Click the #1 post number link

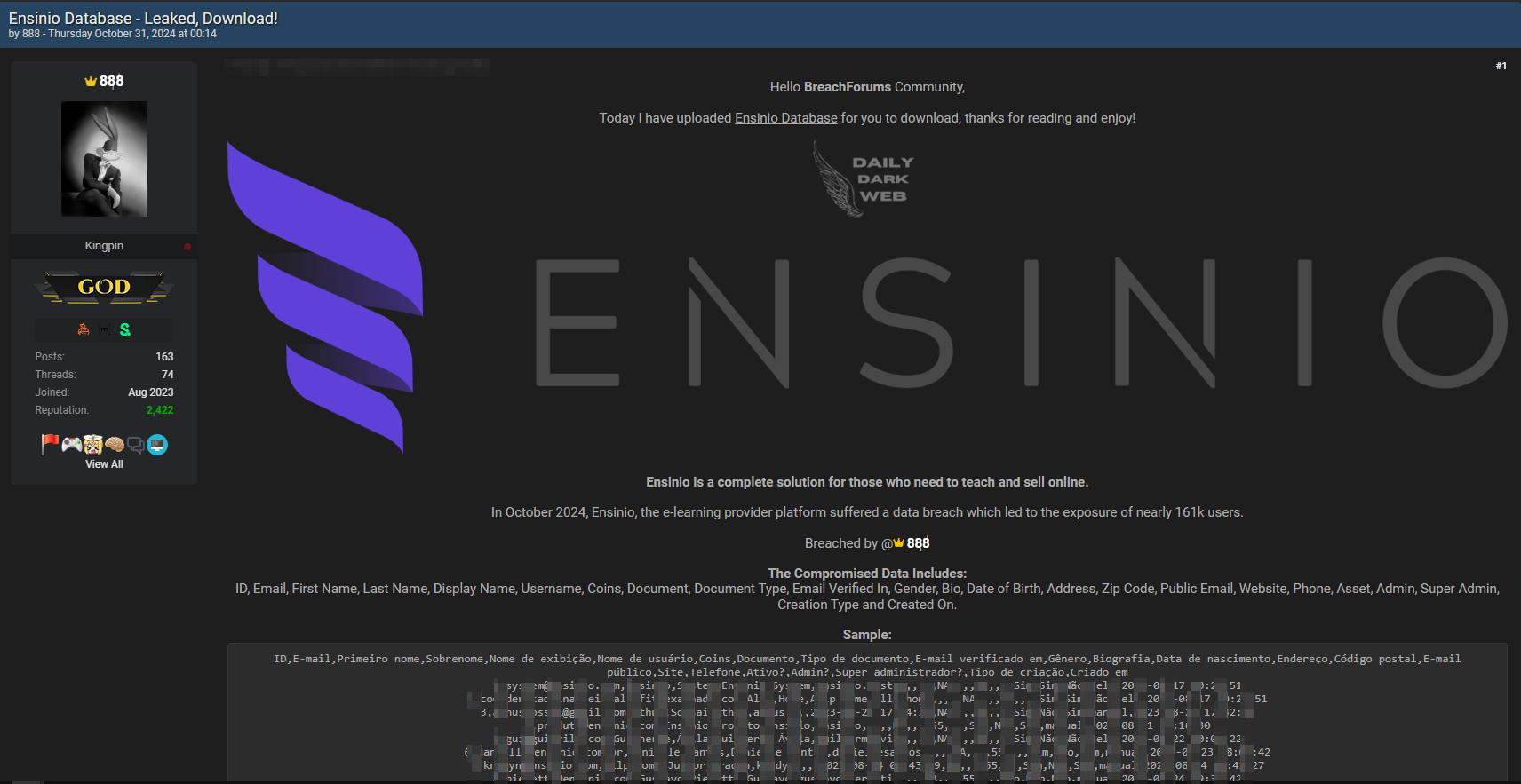pos(1501,66)
